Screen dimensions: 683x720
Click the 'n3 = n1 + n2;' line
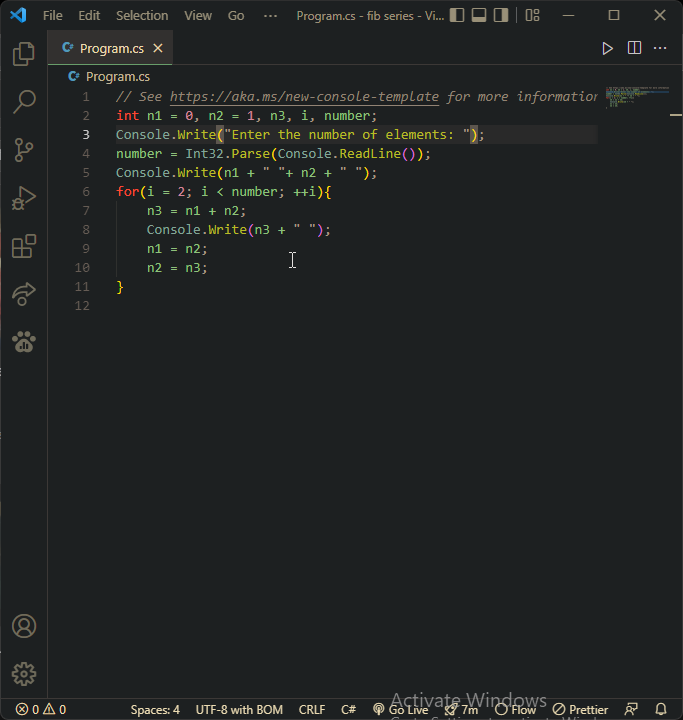coord(196,211)
